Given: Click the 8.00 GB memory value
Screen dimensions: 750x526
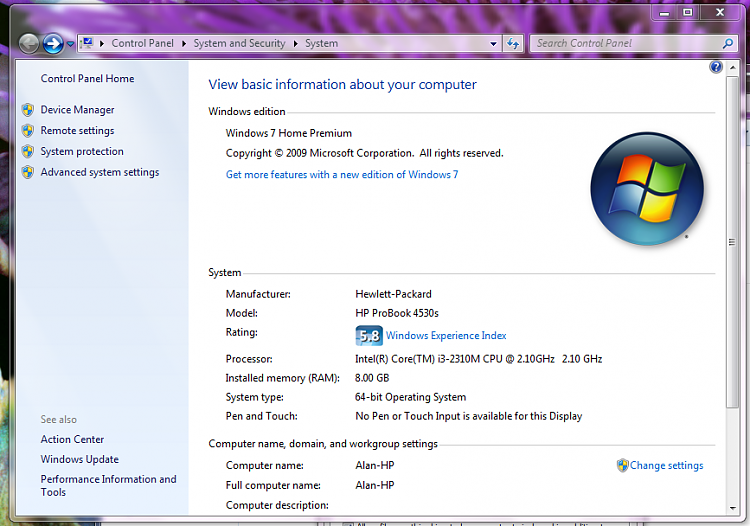Looking at the screenshot, I should pos(372,378).
